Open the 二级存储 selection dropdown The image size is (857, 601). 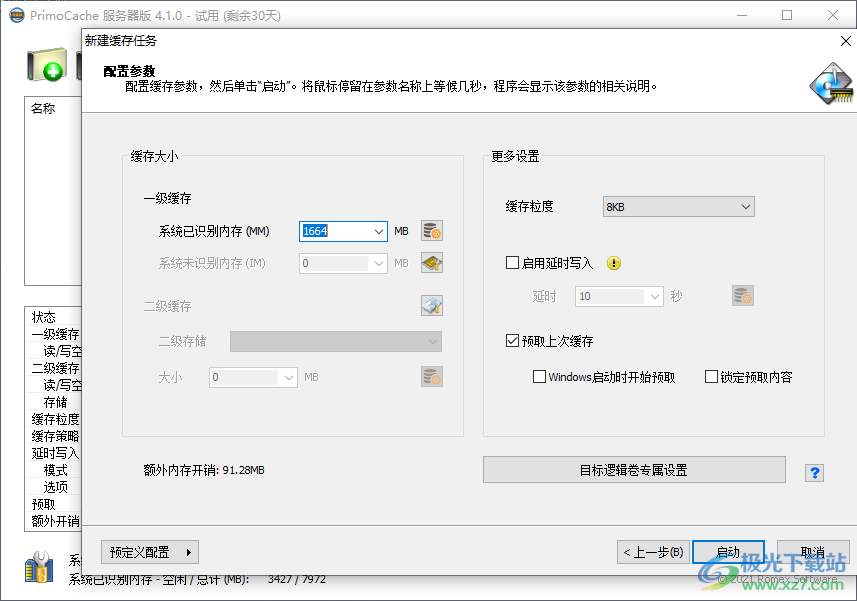tap(336, 341)
